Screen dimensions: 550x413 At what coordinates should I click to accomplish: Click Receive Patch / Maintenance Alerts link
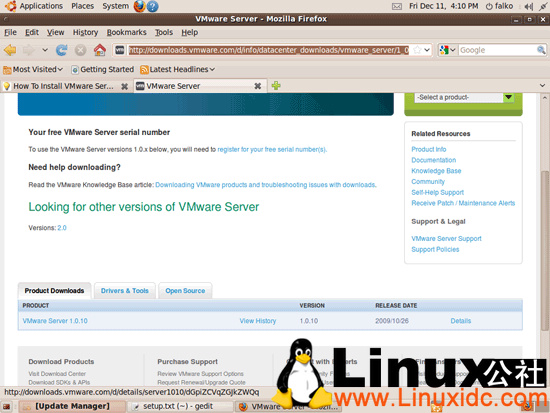[x=463, y=203]
